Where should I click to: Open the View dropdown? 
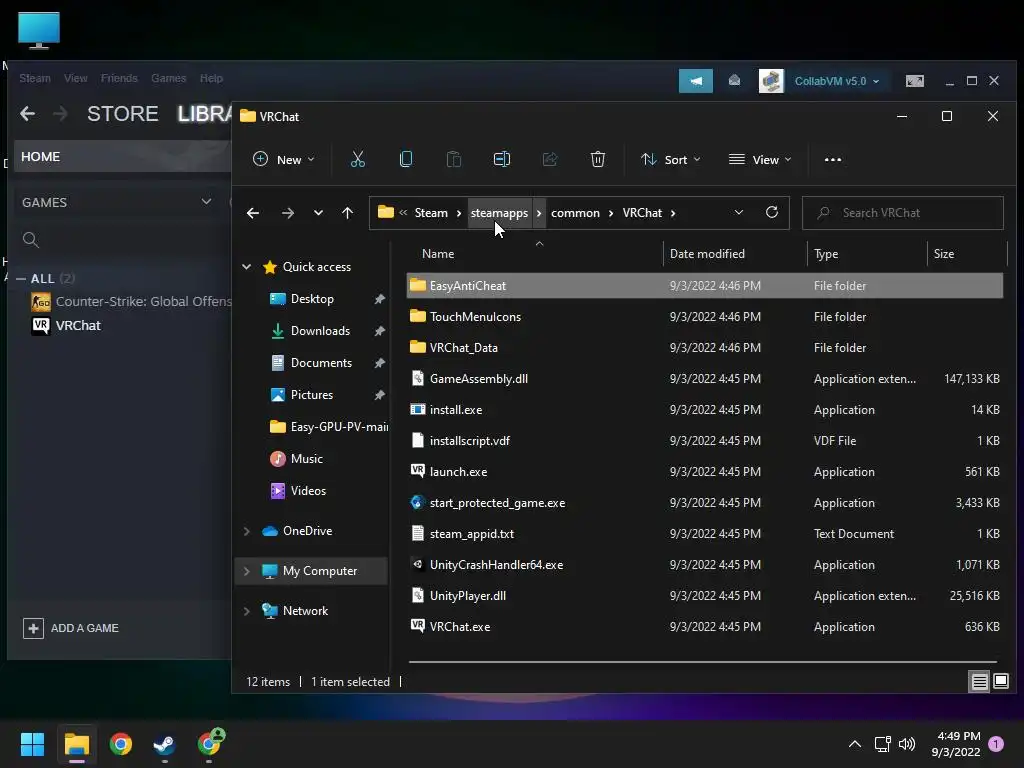(x=760, y=159)
